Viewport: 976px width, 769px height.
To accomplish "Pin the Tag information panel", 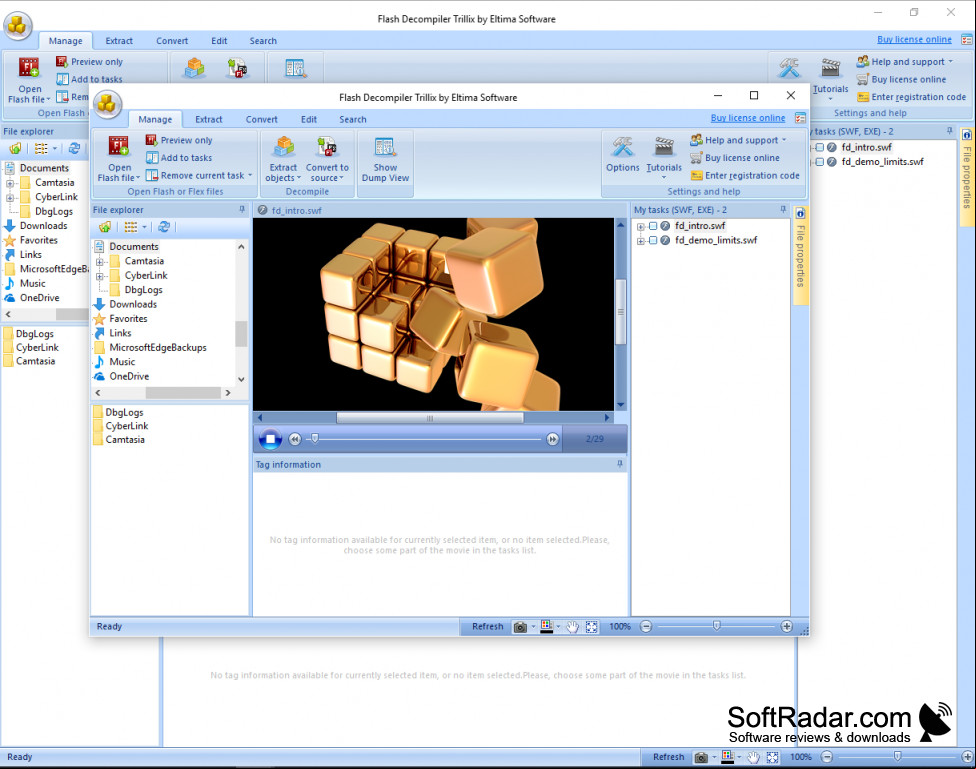I will (x=619, y=464).
